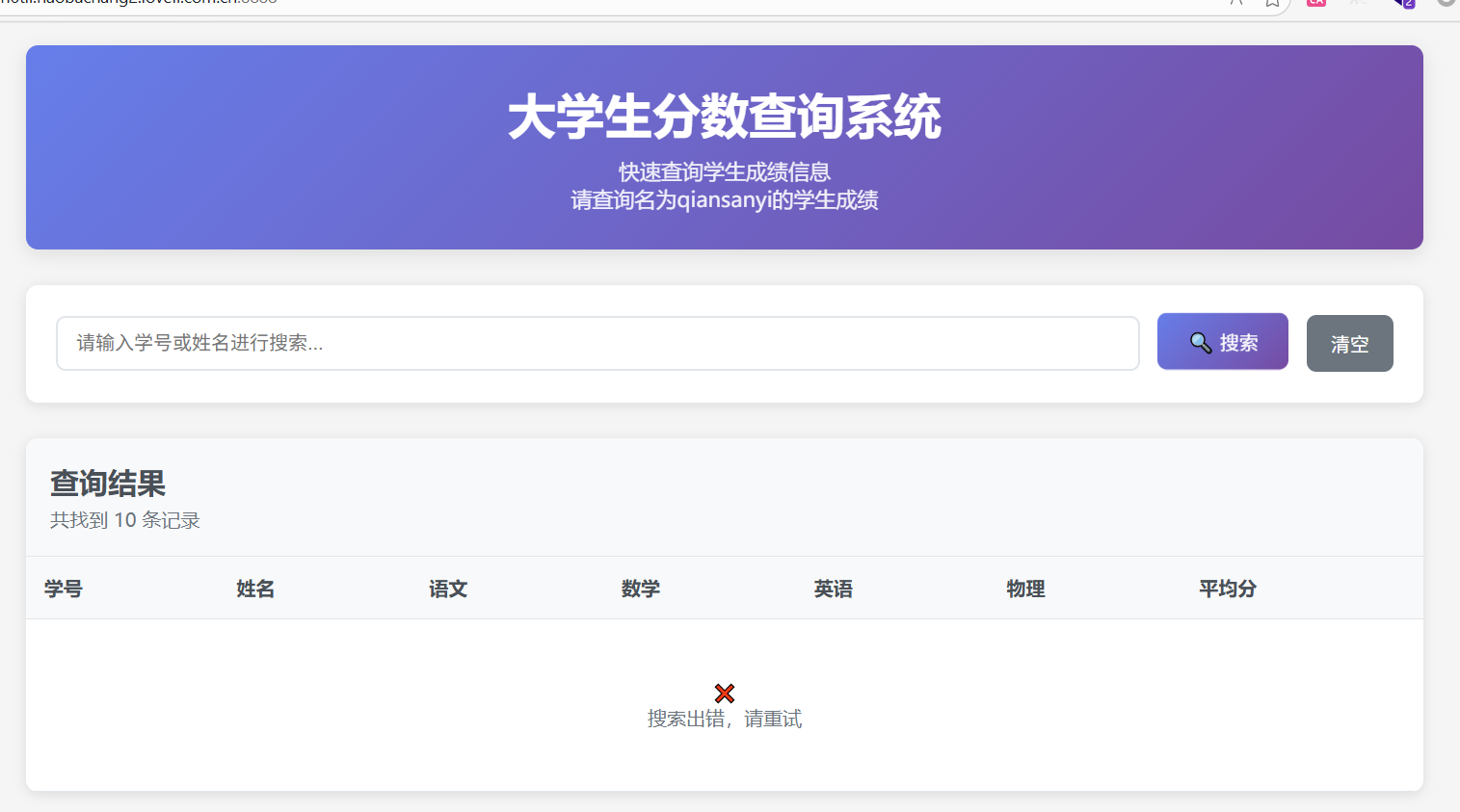Click the 快速查询学生成绩信息 subtitle
This screenshot has height=812, width=1460.
(725, 172)
